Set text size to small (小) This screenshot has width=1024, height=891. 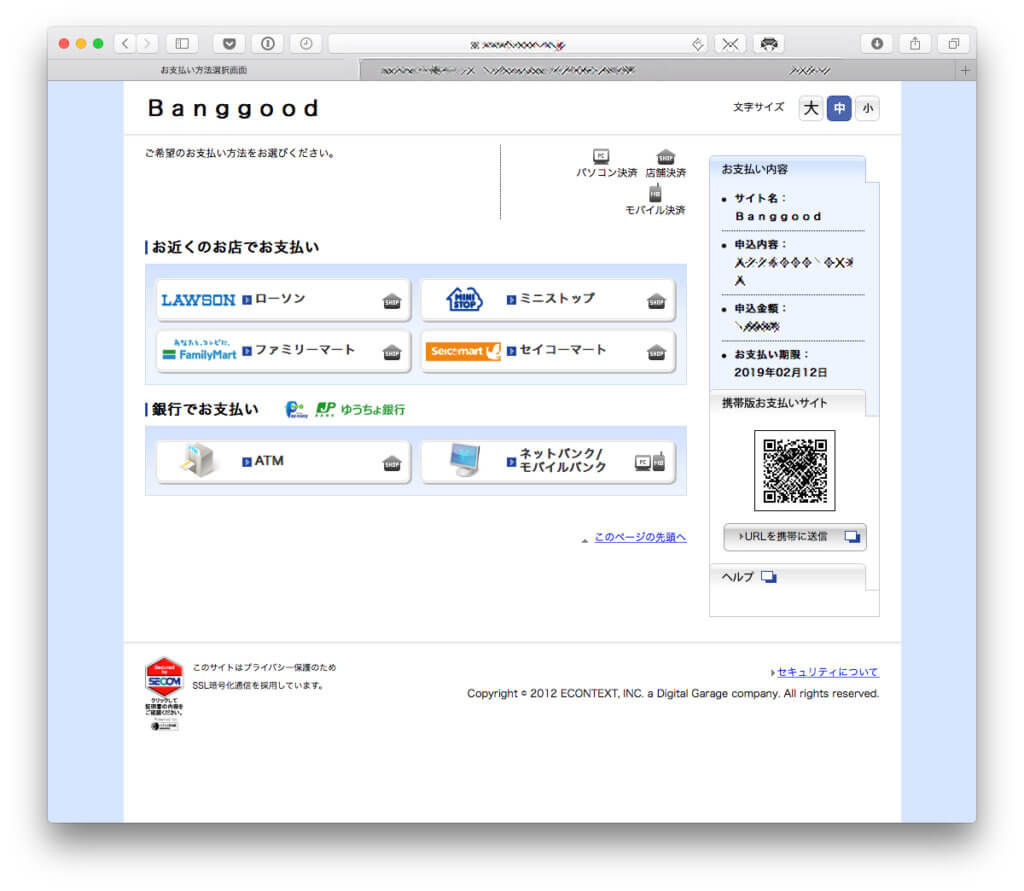click(x=867, y=108)
